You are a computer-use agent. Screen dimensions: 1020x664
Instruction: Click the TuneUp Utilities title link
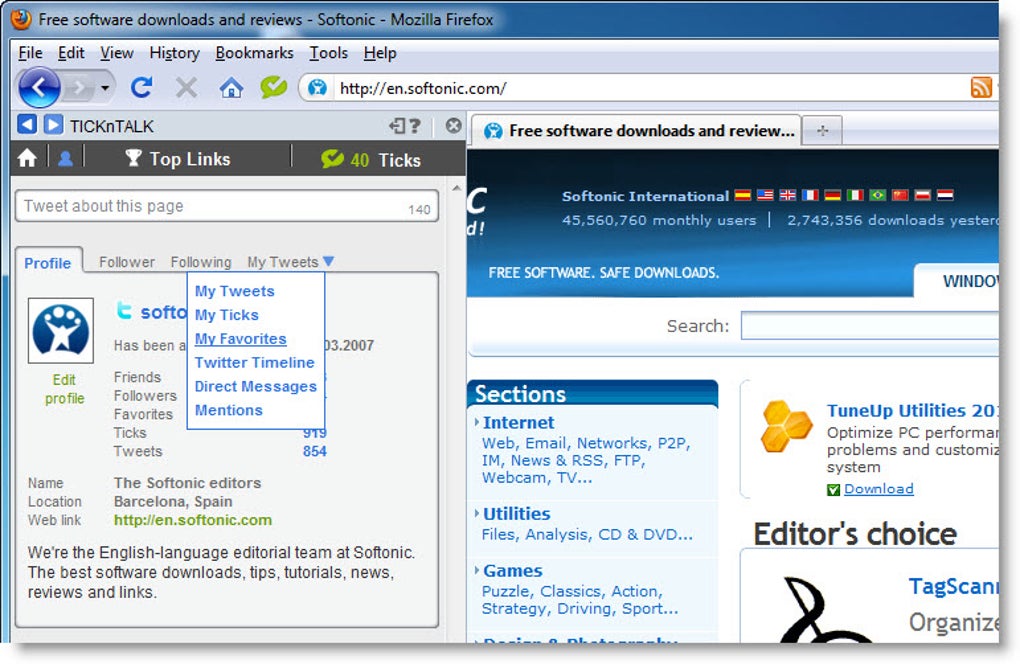[912, 410]
